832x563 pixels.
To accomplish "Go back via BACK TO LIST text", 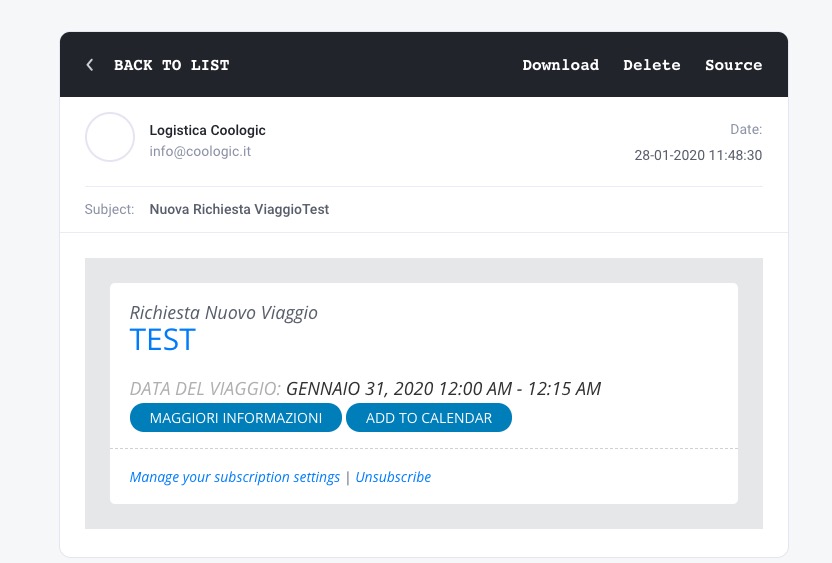I will click(171, 65).
